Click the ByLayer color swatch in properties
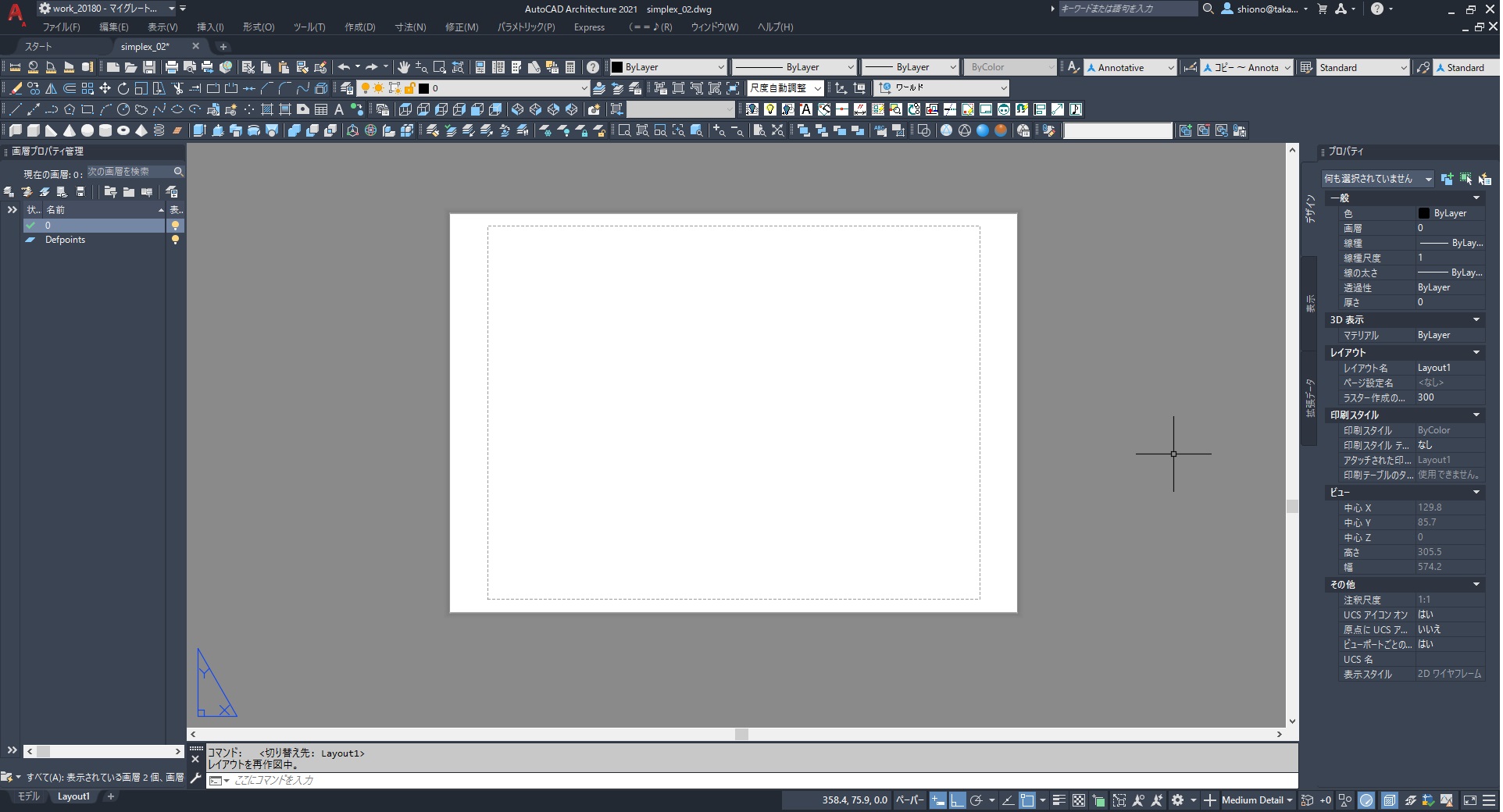 click(x=1423, y=213)
